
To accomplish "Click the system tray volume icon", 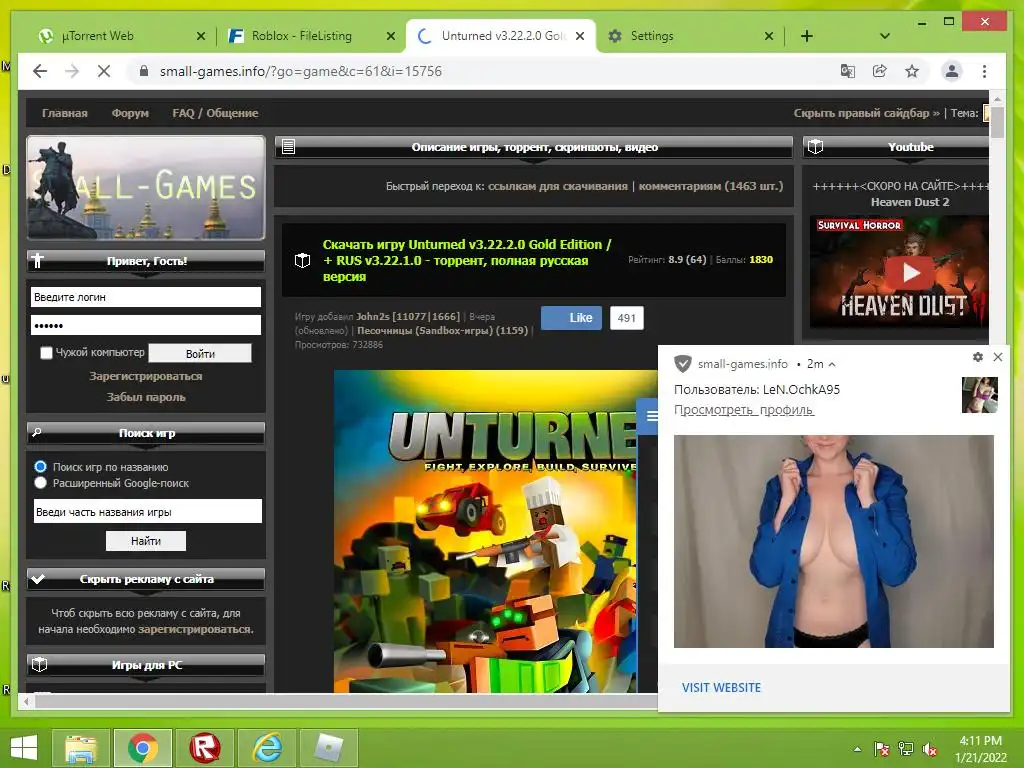I will coord(929,749).
